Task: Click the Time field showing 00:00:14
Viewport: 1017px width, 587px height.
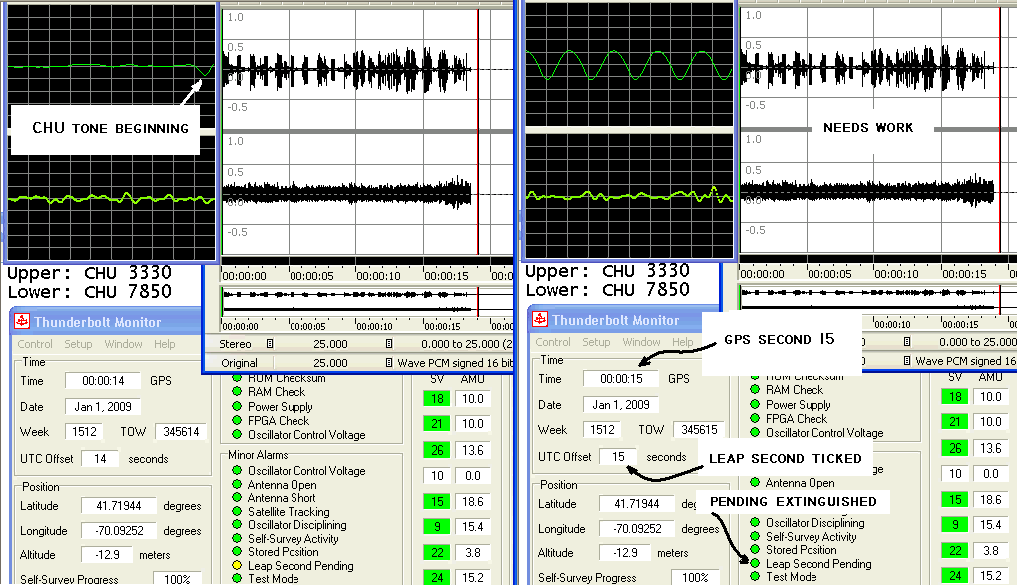Action: coord(102,381)
